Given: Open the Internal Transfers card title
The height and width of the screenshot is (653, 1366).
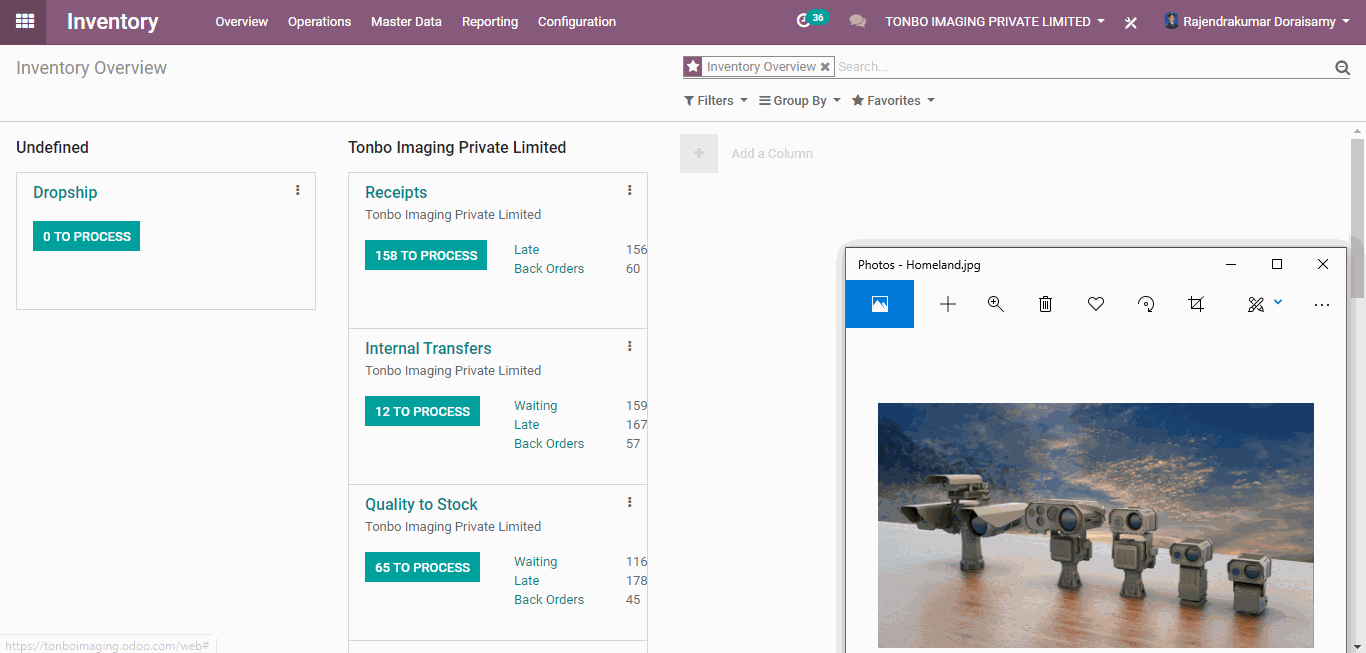Looking at the screenshot, I should click(x=428, y=348).
